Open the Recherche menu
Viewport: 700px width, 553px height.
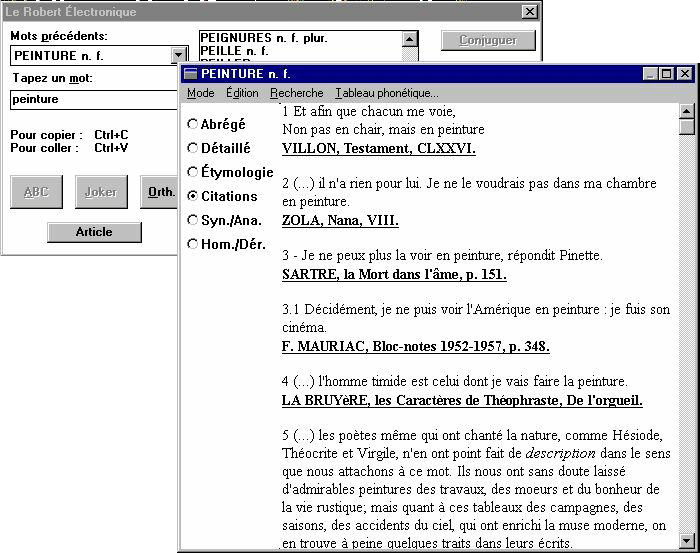[296, 93]
